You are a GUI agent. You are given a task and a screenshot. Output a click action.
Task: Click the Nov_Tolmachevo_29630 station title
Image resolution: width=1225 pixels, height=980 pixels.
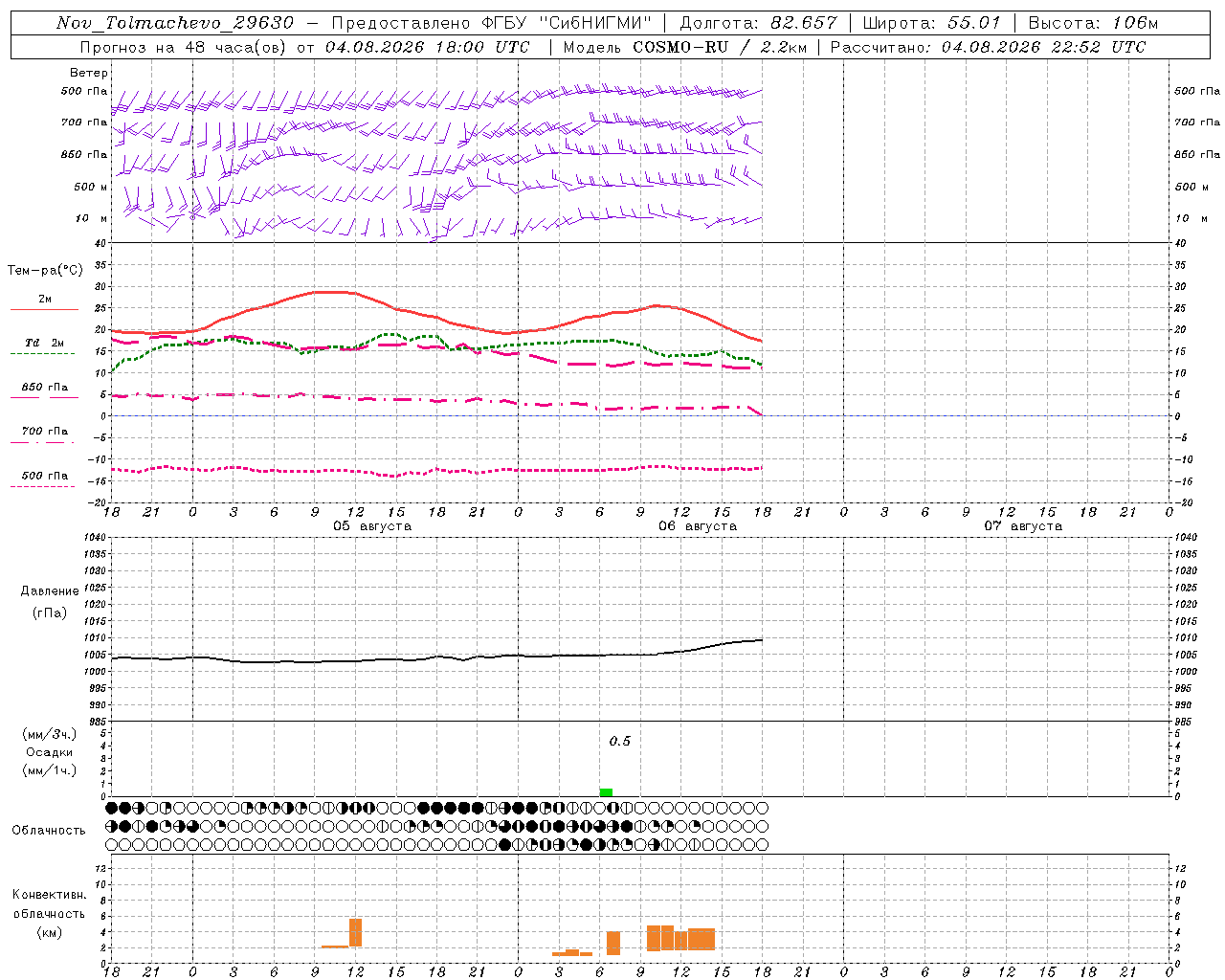175,23
